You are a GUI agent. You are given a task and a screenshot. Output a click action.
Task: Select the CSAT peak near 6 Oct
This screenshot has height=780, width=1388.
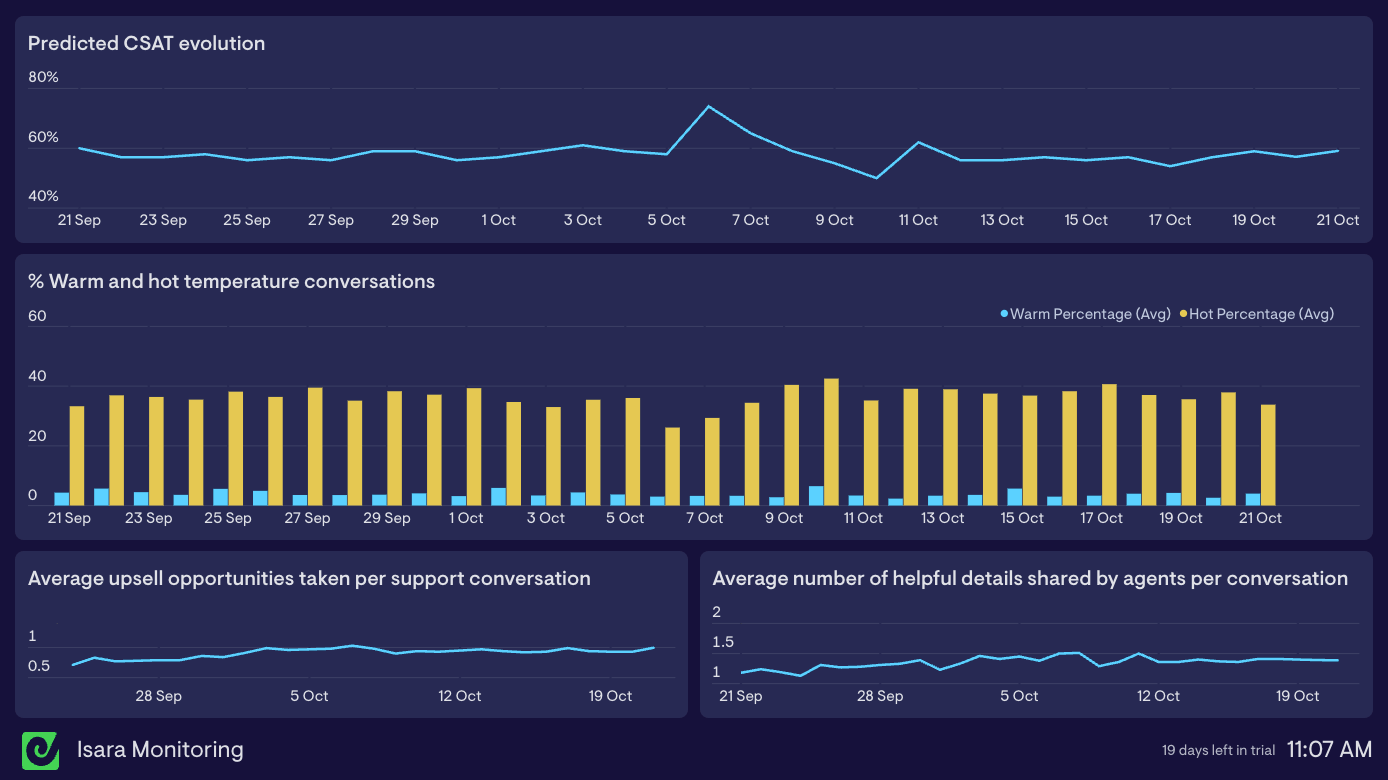coord(710,105)
